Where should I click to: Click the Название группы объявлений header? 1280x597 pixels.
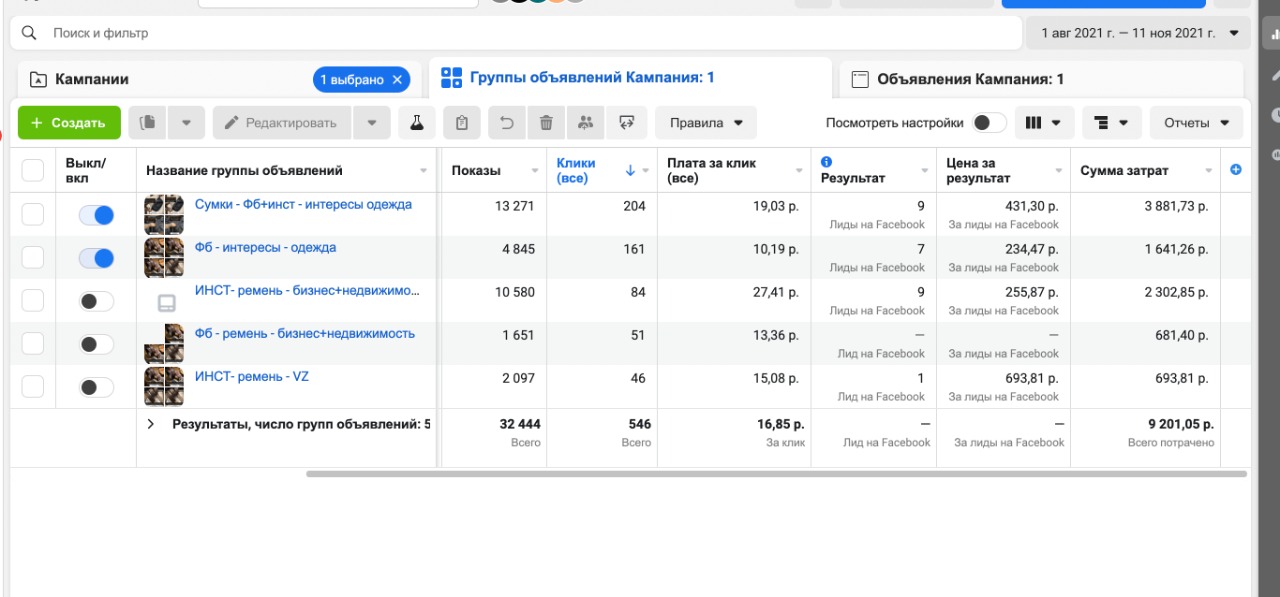244,171
